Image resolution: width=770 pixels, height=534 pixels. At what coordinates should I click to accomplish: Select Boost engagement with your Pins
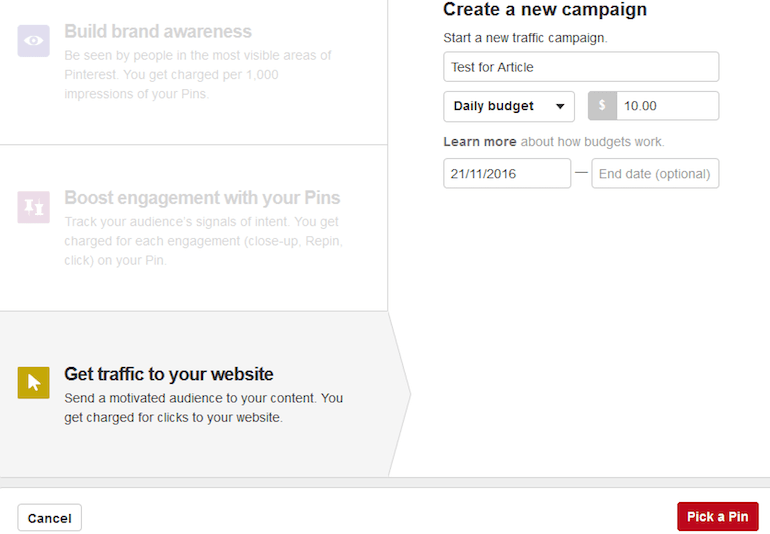(193, 228)
